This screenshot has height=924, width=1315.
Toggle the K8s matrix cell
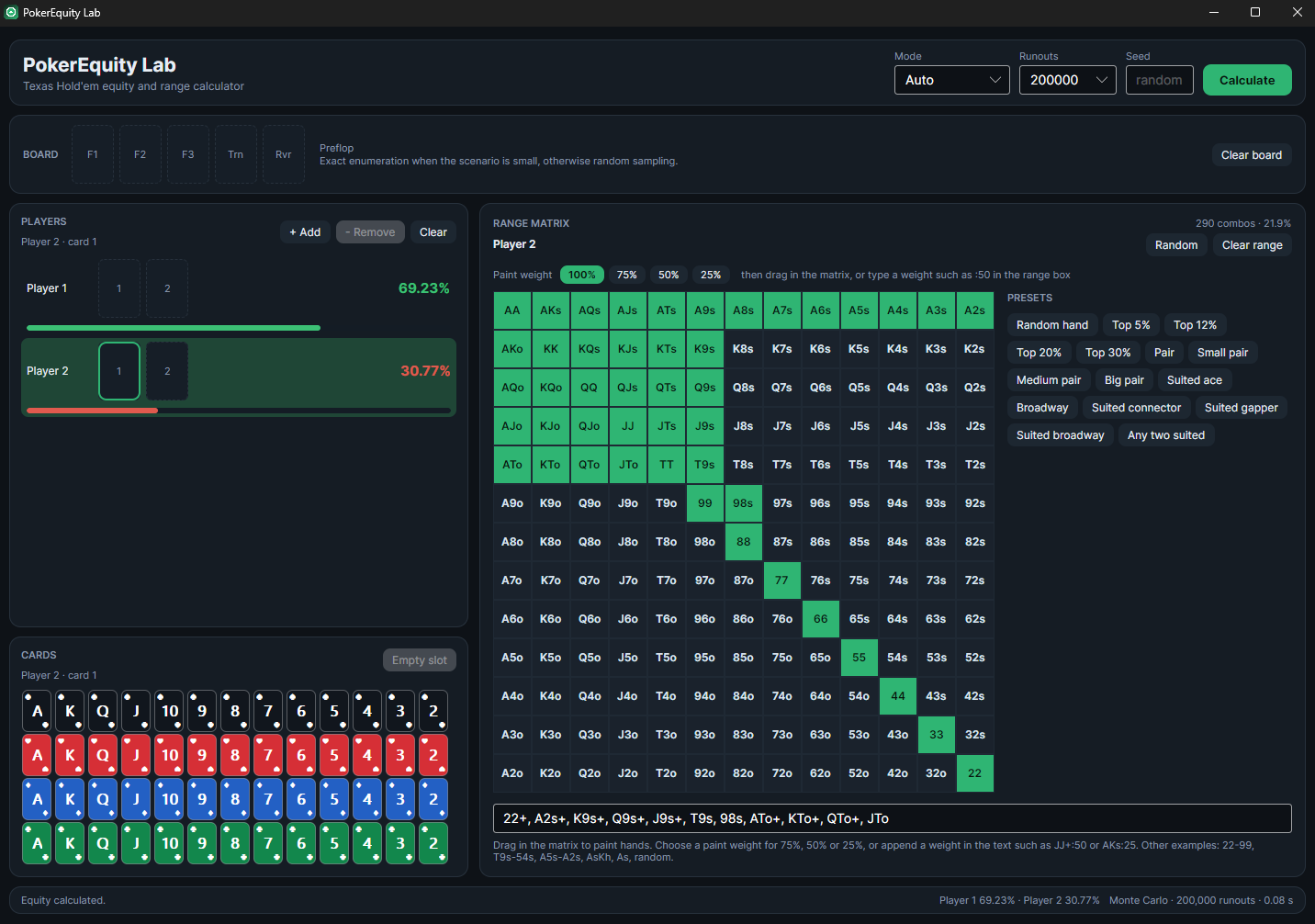744,349
